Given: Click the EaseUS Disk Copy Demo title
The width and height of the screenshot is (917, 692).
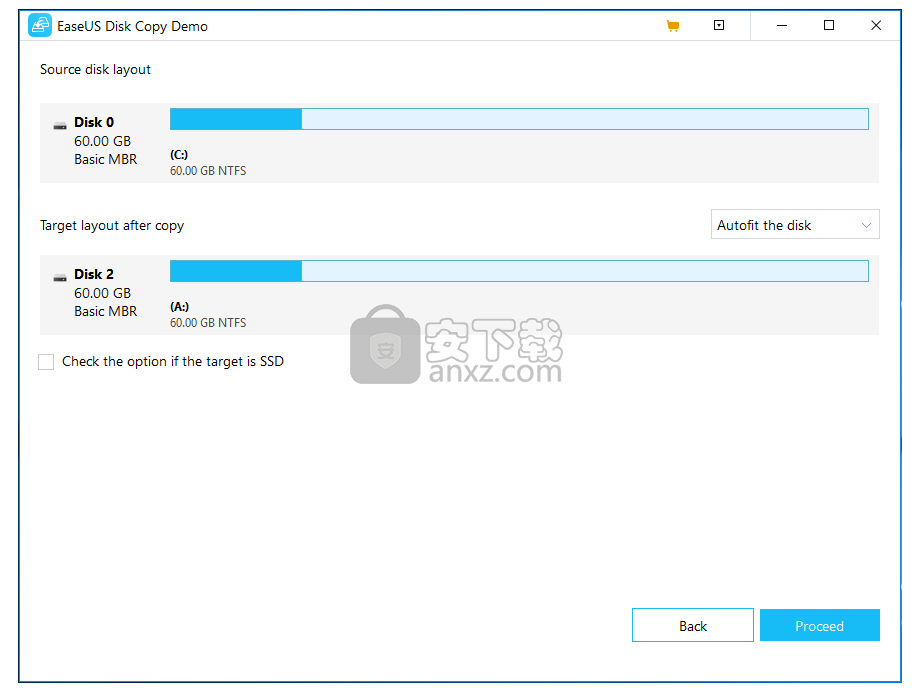Looking at the screenshot, I should pos(132,26).
